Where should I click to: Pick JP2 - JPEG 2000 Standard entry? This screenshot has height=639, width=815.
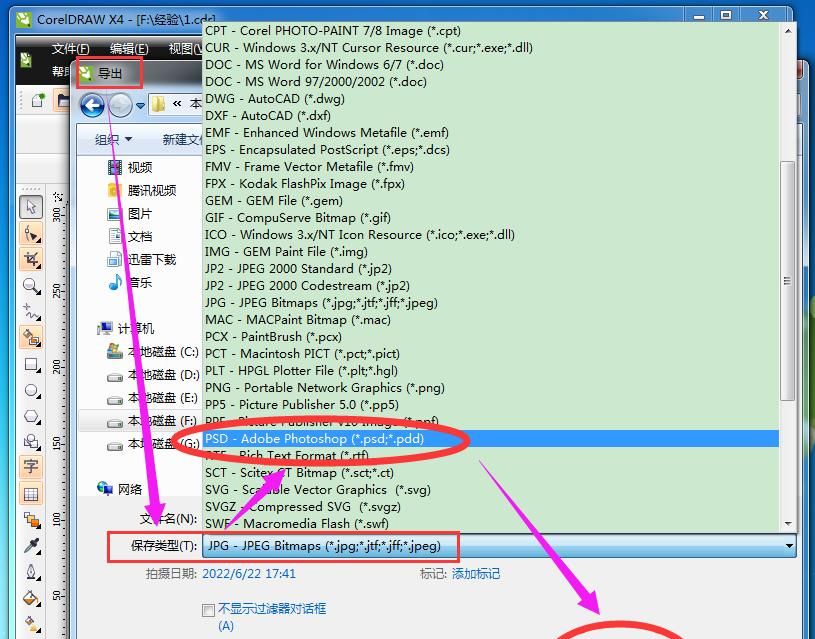pos(491,269)
